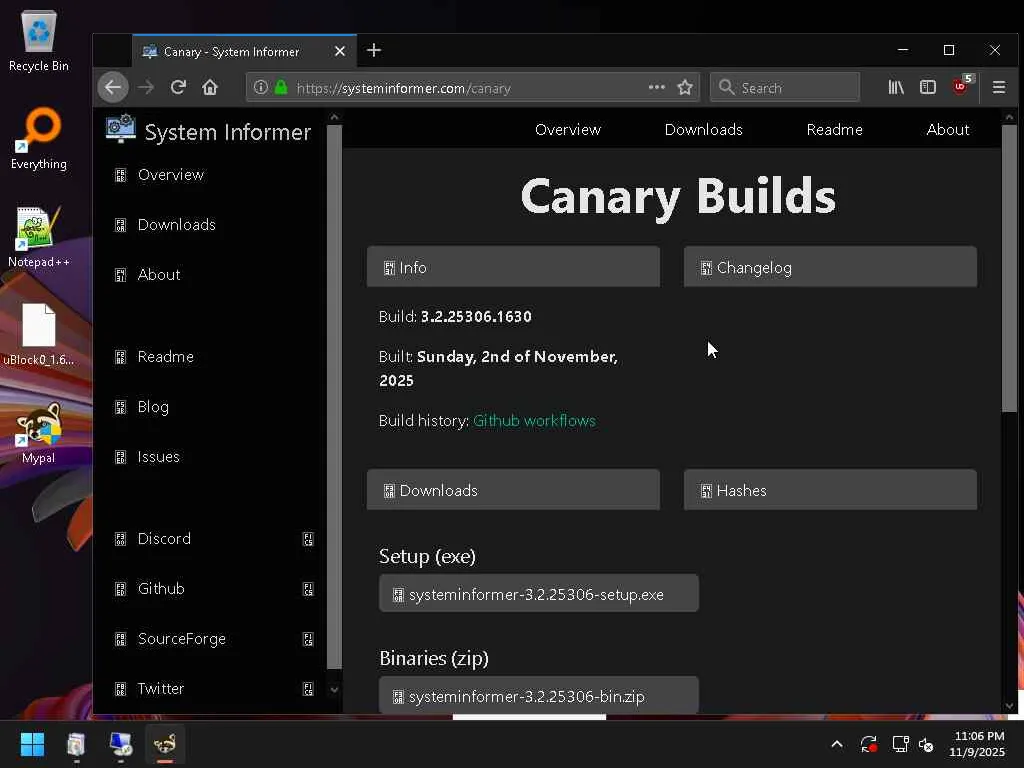Open Readme in left sidebar
Viewport: 1024px width, 768px height.
(165, 357)
